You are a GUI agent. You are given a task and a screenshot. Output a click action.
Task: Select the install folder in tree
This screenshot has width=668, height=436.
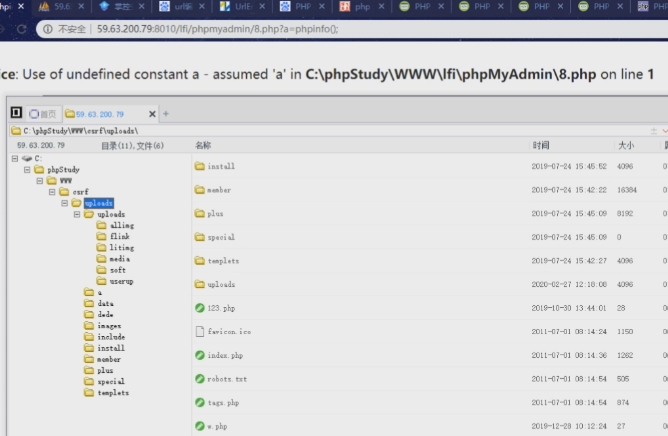point(105,348)
